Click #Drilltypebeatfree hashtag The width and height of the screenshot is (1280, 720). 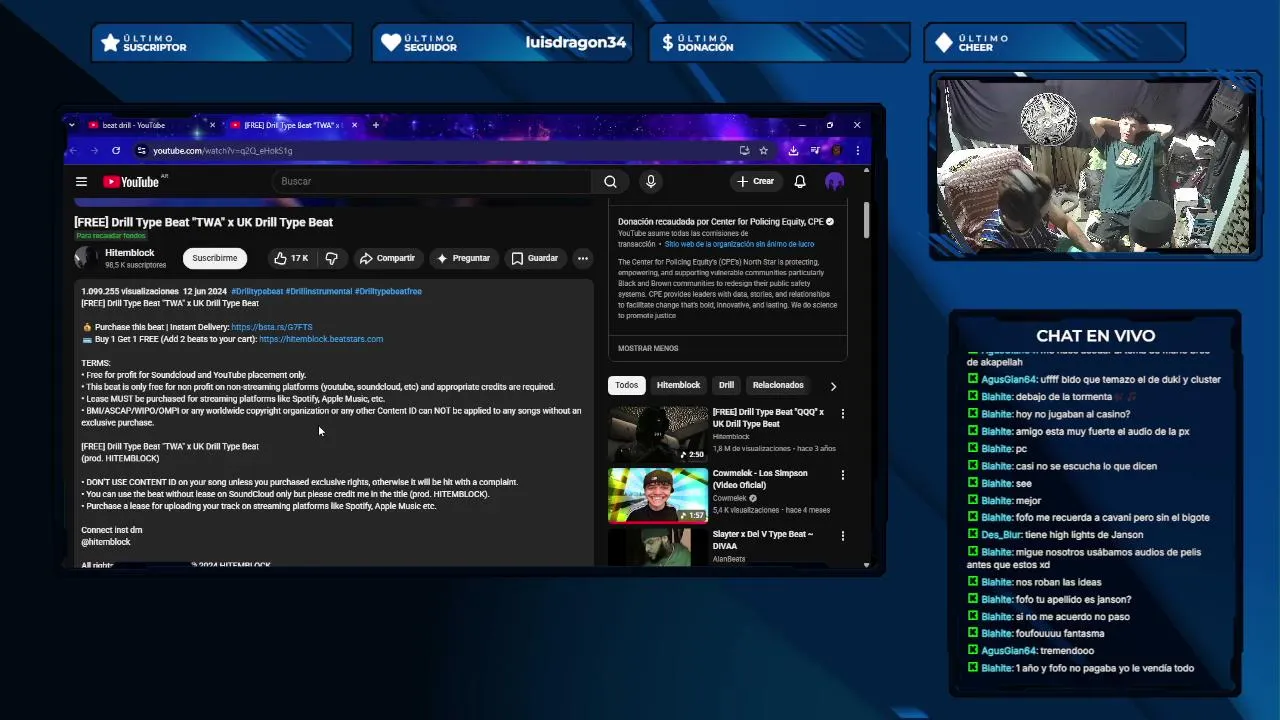(388, 291)
